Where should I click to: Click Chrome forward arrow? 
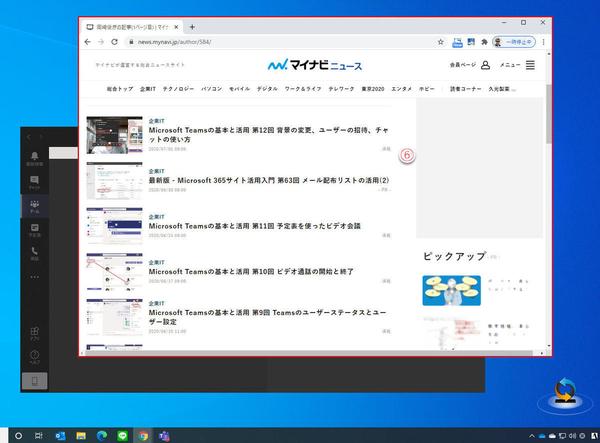[x=101, y=42]
